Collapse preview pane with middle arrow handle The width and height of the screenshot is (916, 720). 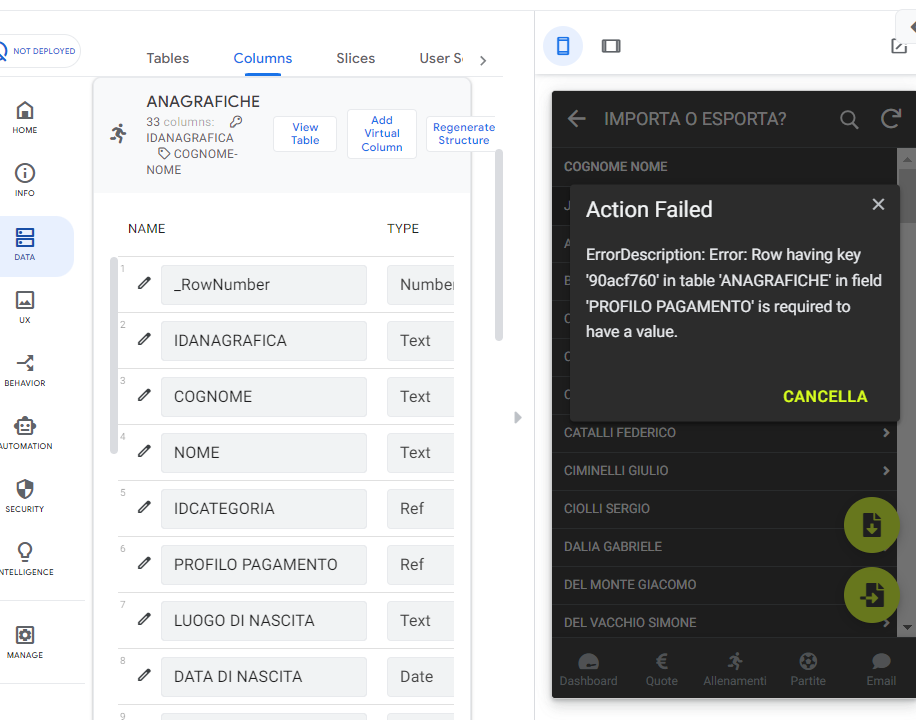click(518, 417)
